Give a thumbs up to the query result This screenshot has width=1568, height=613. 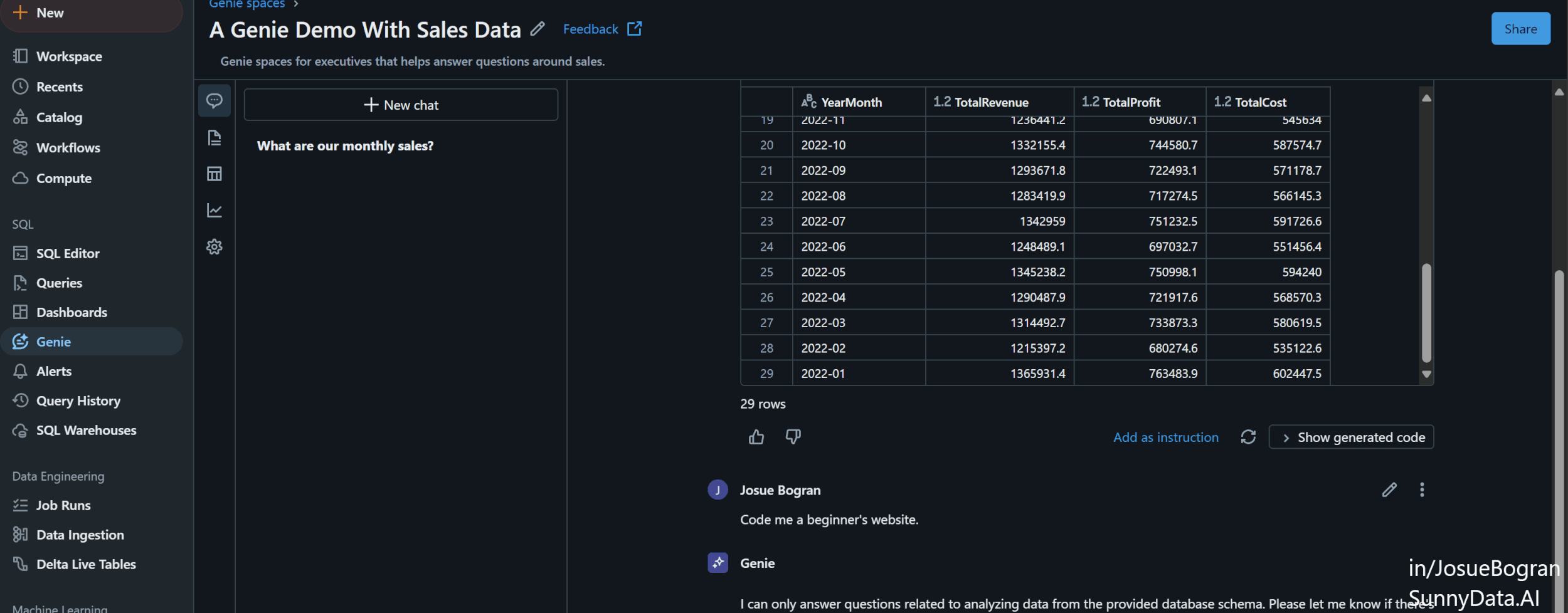click(756, 437)
